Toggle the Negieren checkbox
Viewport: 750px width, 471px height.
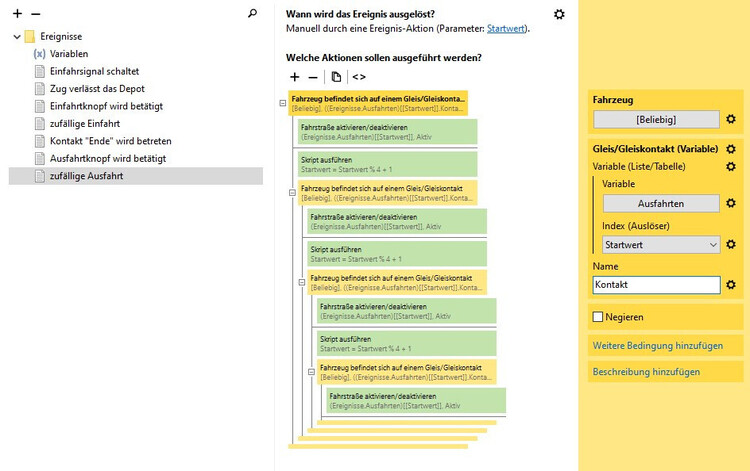(598, 317)
